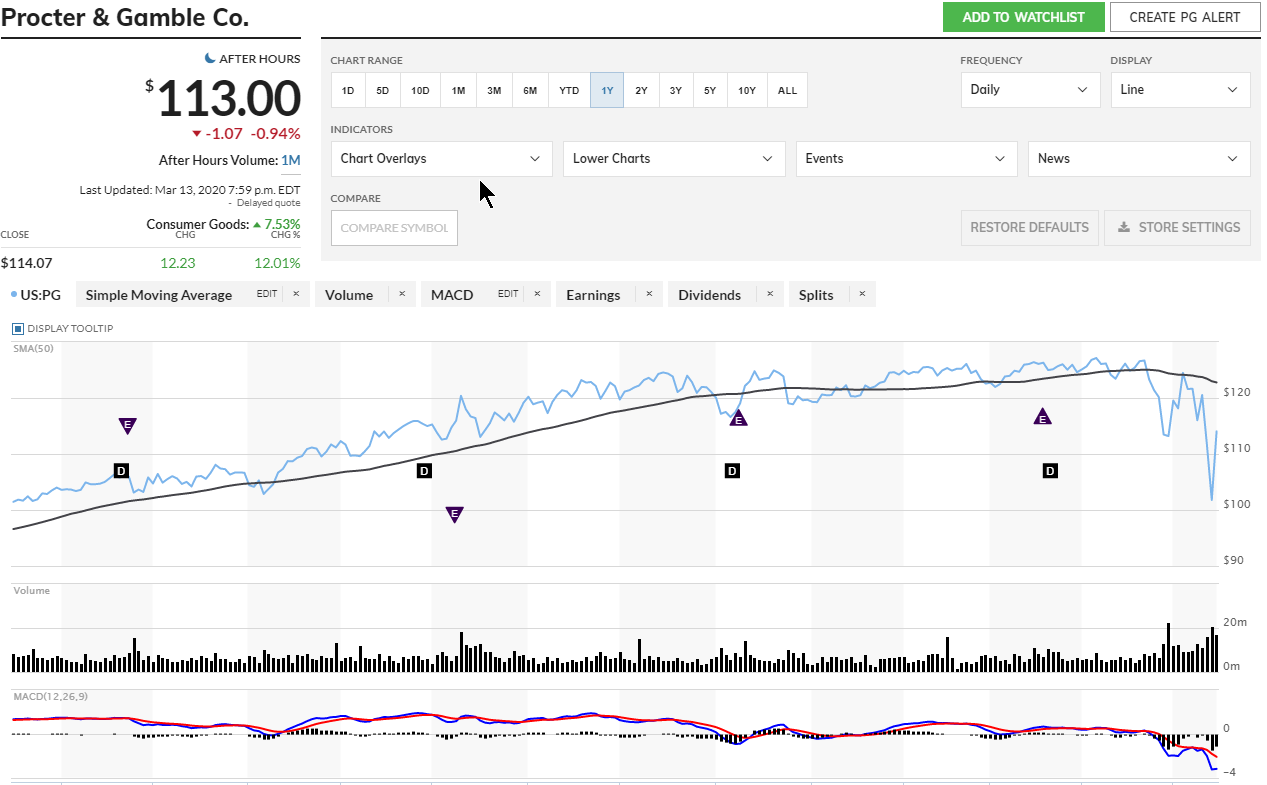Screen dimensions: 1267x785
Task: Click the last dividend D marker
Action: (x=1050, y=470)
